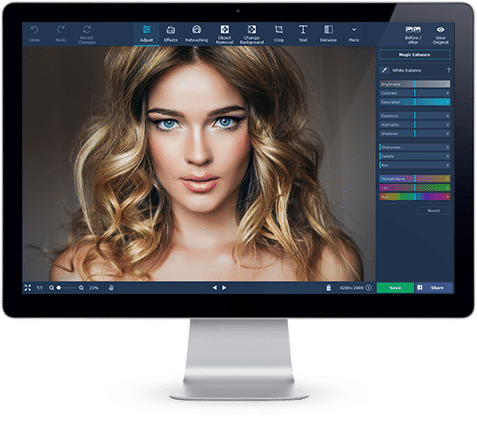The height and width of the screenshot is (423, 477).
Task: Click the green Save button
Action: (395, 288)
